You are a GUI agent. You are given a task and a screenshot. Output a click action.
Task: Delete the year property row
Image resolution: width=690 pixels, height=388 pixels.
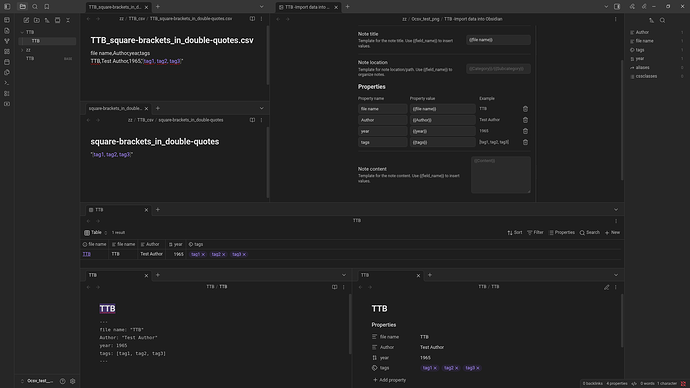[x=525, y=131]
